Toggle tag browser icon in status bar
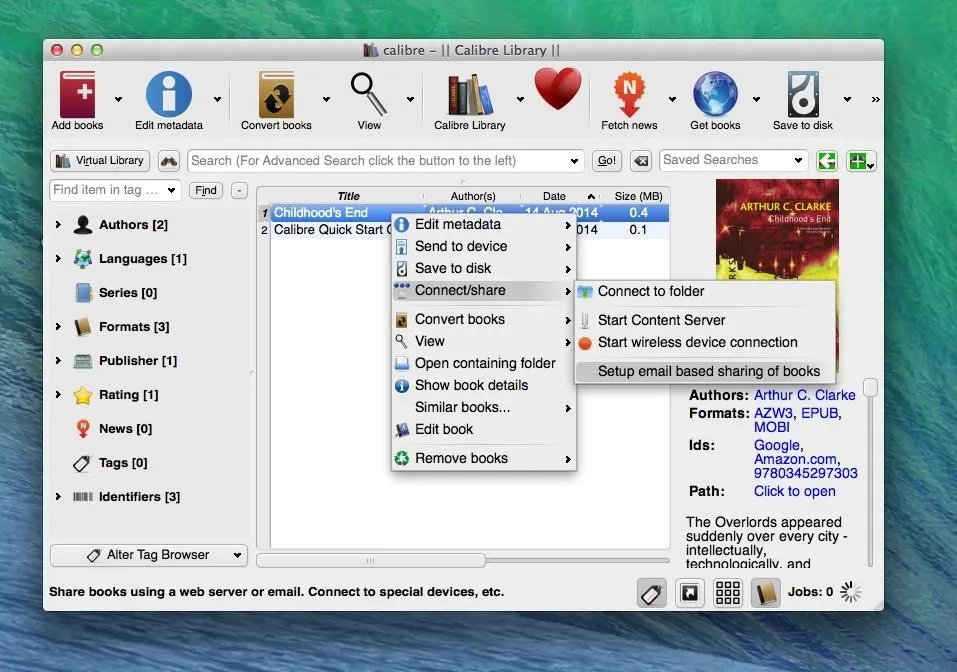The height and width of the screenshot is (672, 957). coord(651,593)
